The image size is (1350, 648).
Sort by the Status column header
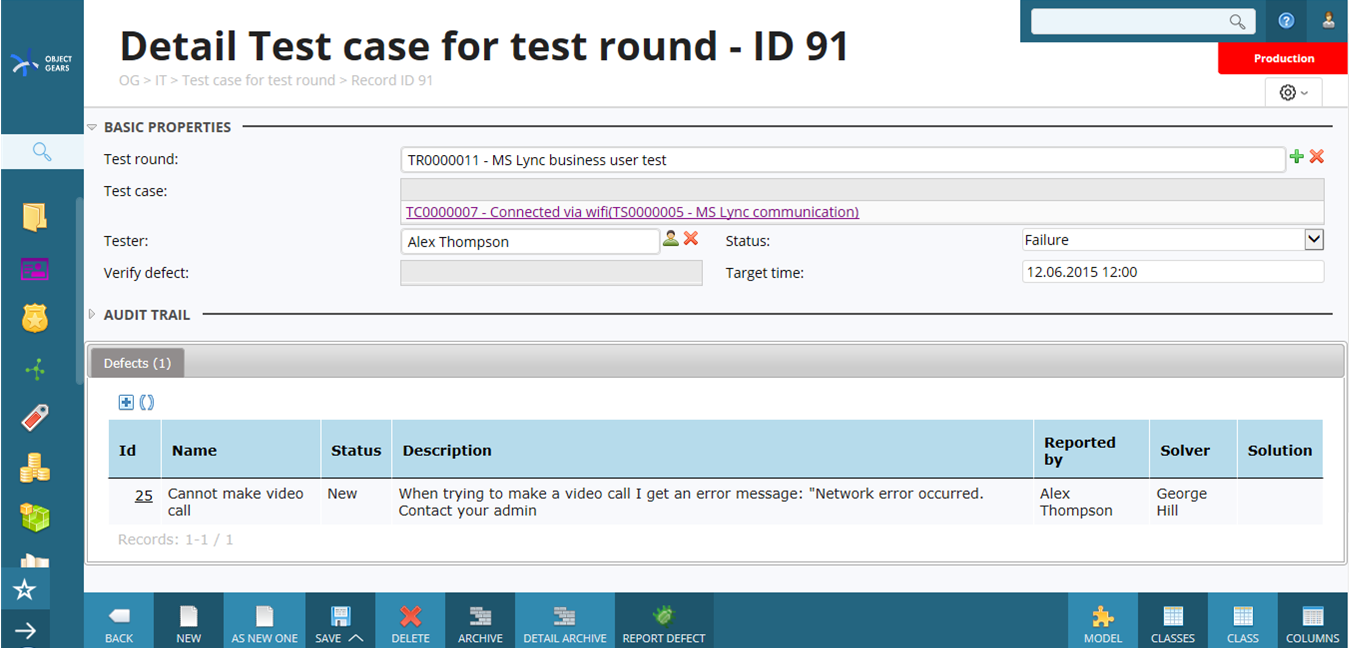pyautogui.click(x=356, y=450)
